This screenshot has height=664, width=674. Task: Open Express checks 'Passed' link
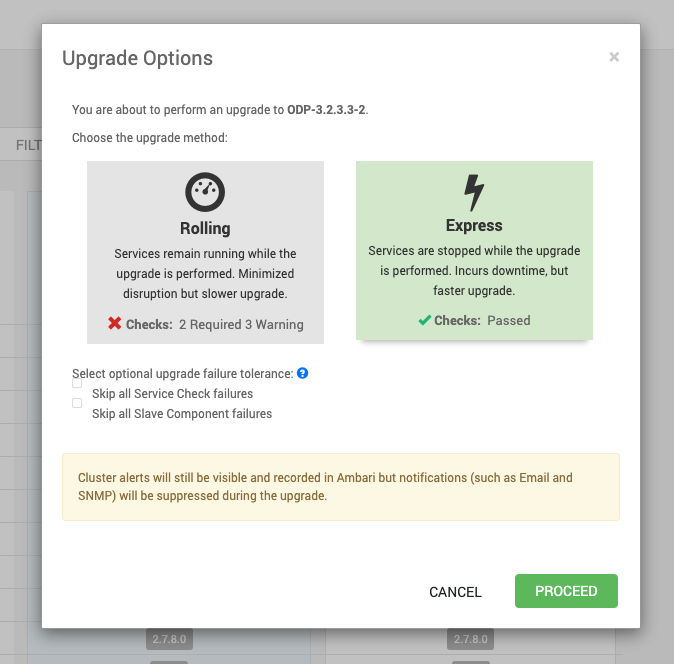[x=509, y=321]
